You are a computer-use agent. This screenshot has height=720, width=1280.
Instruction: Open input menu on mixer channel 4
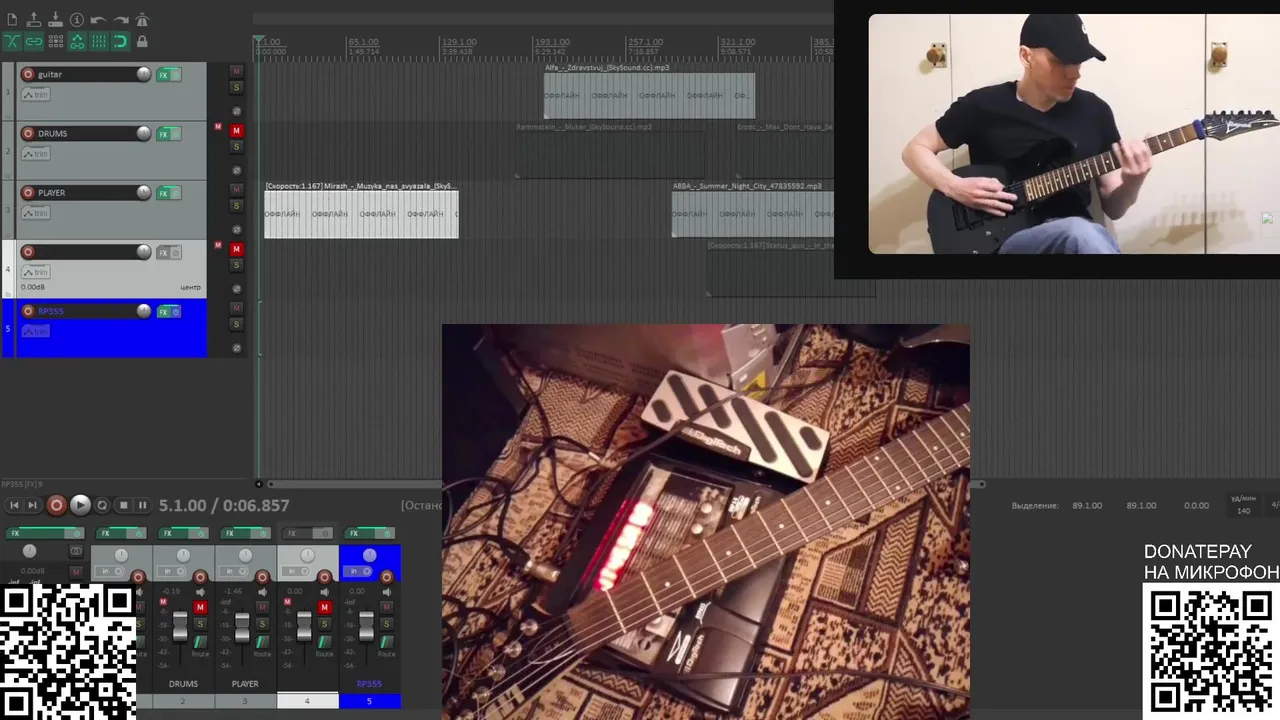[x=295, y=571]
